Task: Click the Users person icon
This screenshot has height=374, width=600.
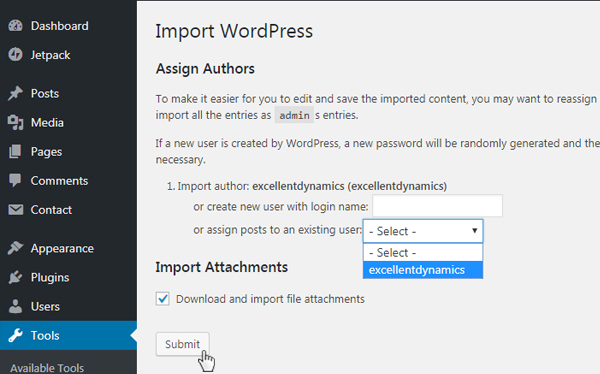Action: click(15, 306)
